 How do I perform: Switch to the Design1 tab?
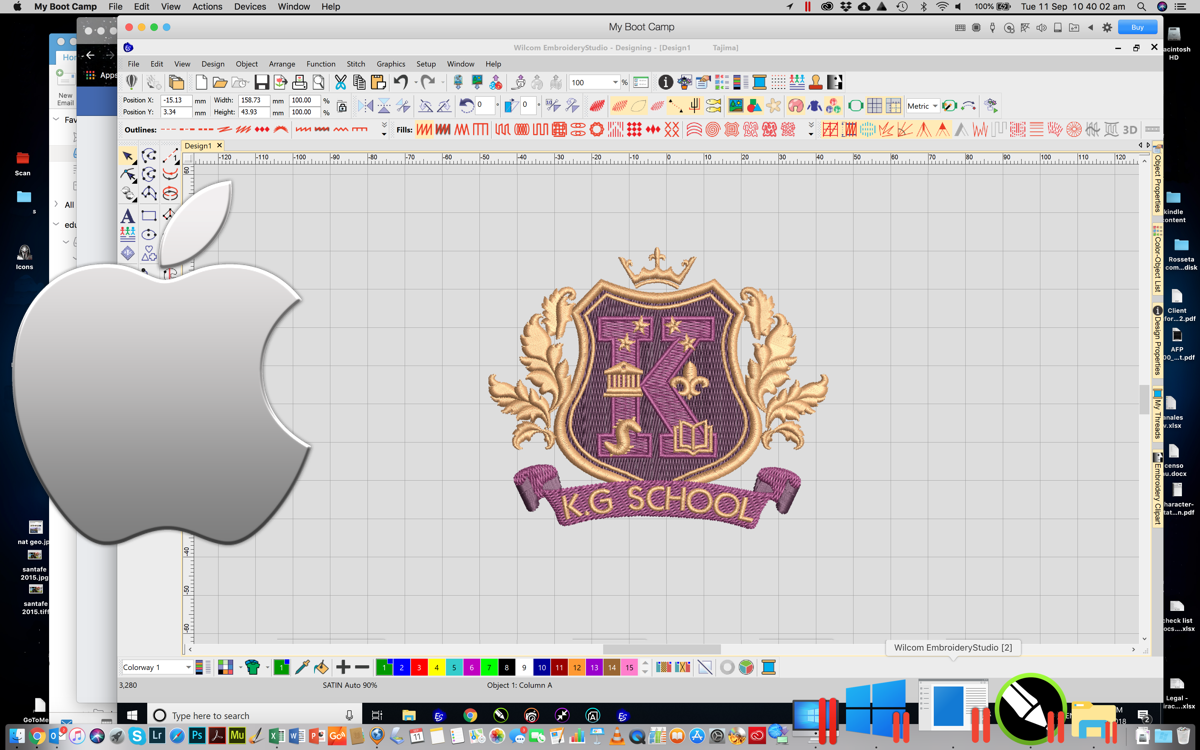pyautogui.click(x=198, y=146)
